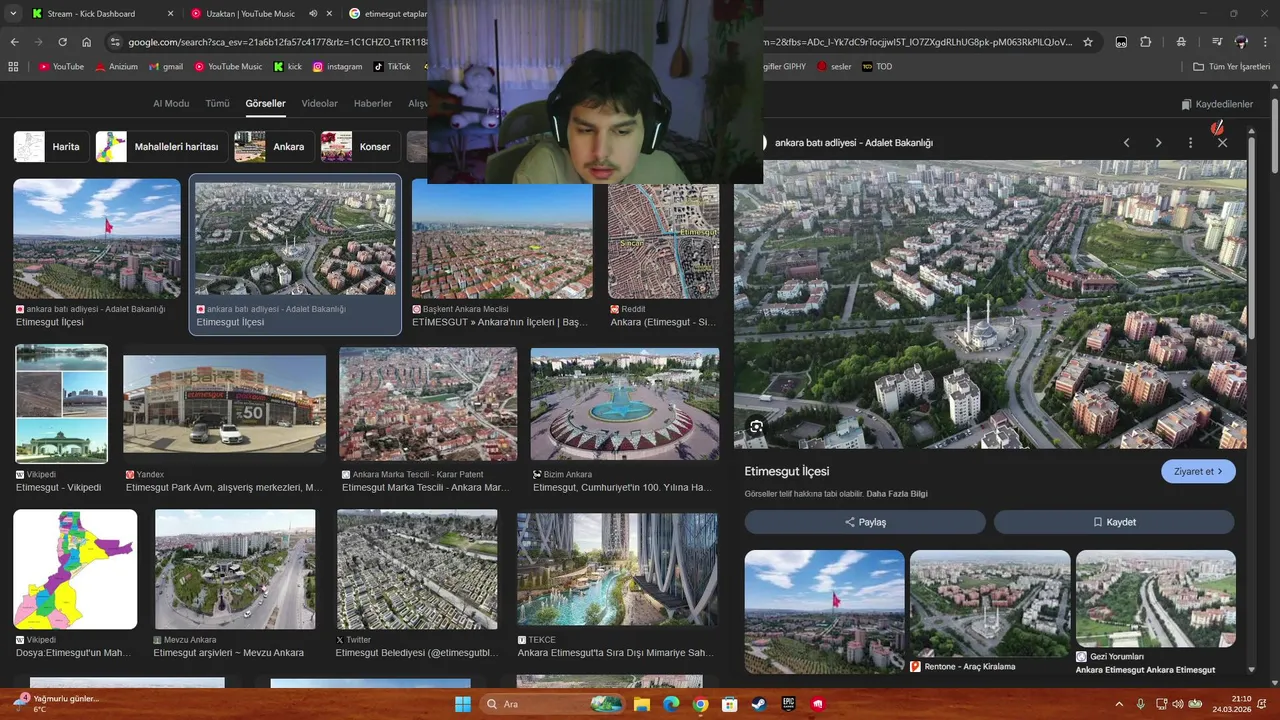Switch to the Uzaktan | YouTube Music tab

coord(250,14)
